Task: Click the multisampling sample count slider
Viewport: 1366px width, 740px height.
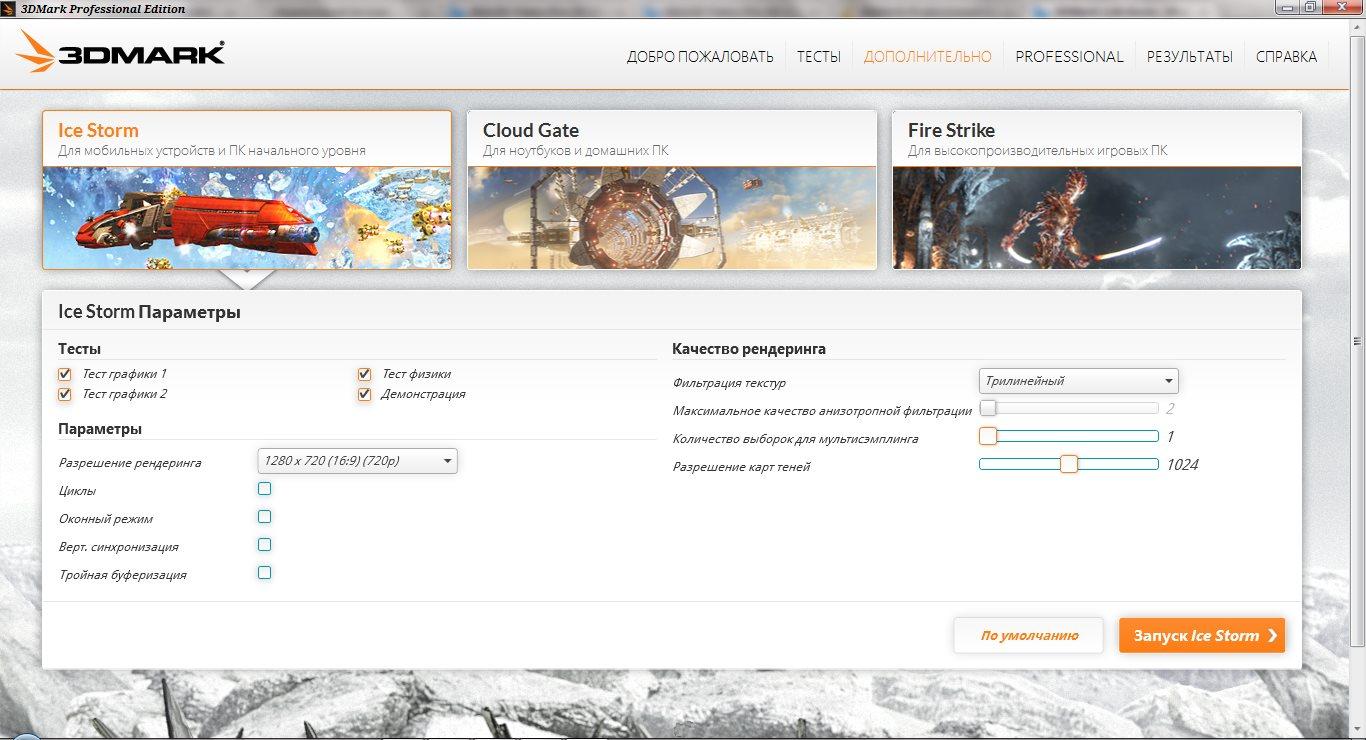Action: point(1068,436)
